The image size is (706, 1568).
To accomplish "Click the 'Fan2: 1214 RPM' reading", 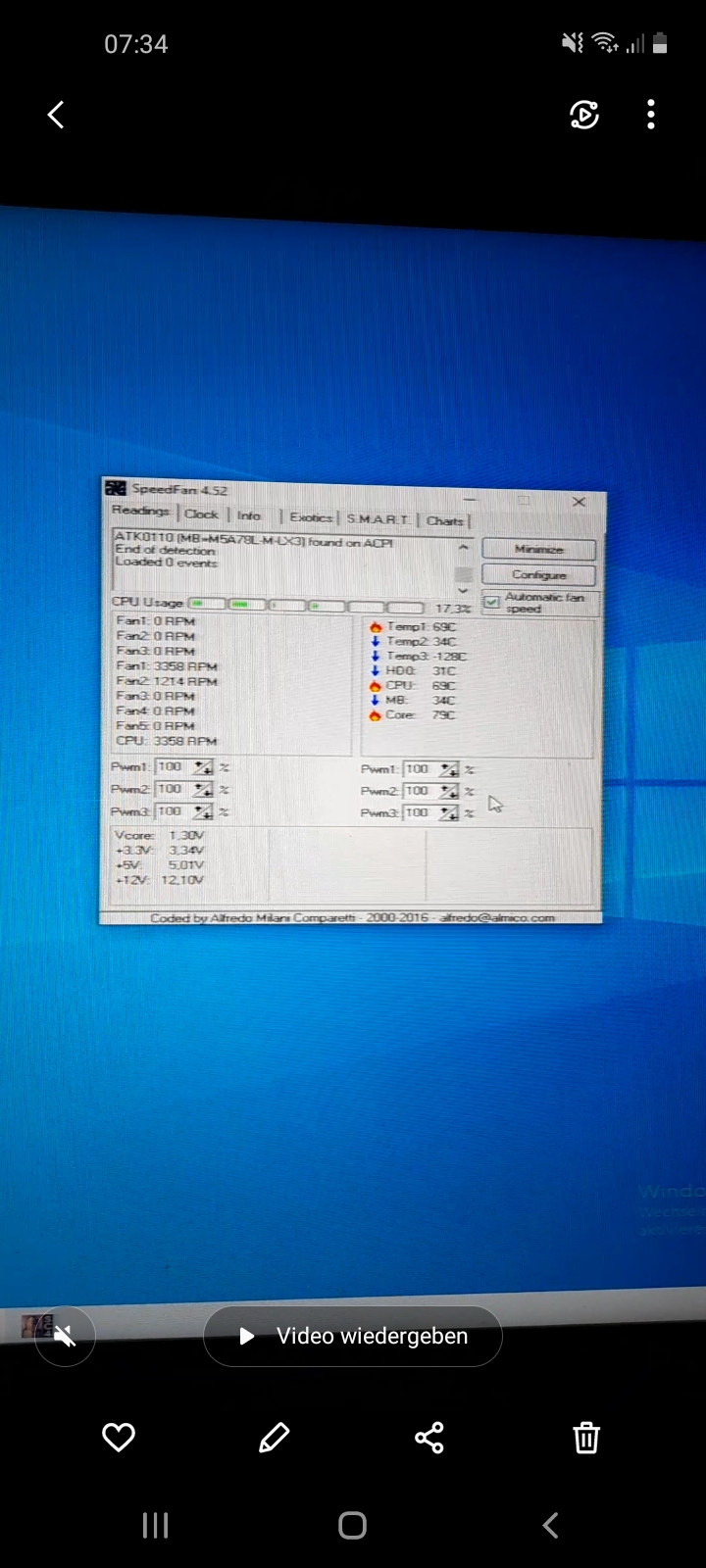I will 167,681.
